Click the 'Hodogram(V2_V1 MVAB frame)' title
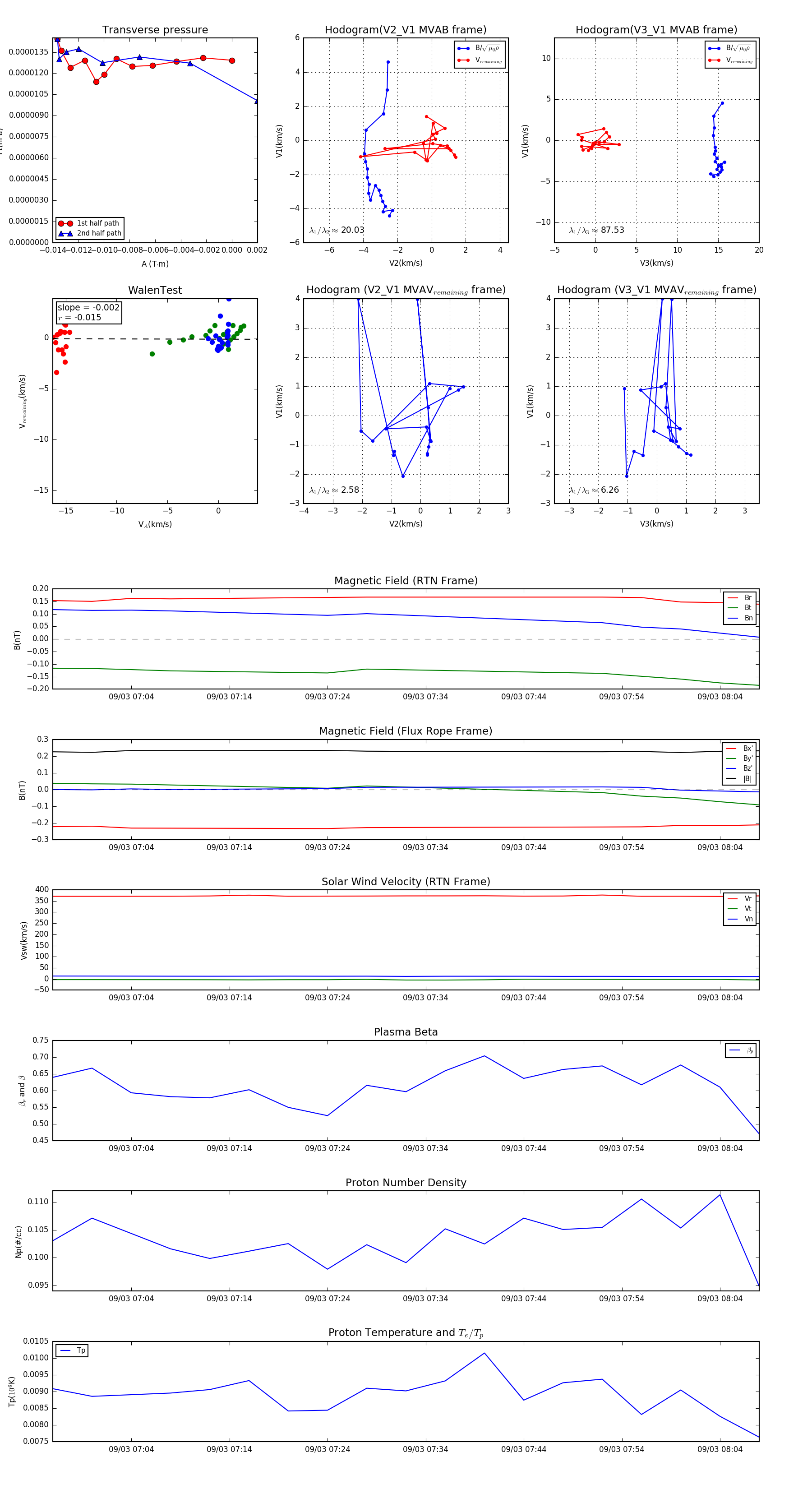Screen dimensions: 812x1489 click(x=406, y=30)
